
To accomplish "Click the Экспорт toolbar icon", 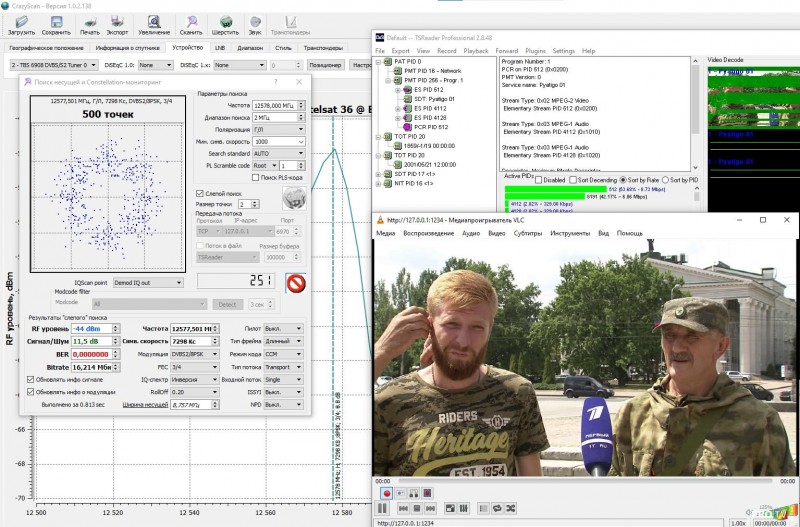I will [118, 22].
